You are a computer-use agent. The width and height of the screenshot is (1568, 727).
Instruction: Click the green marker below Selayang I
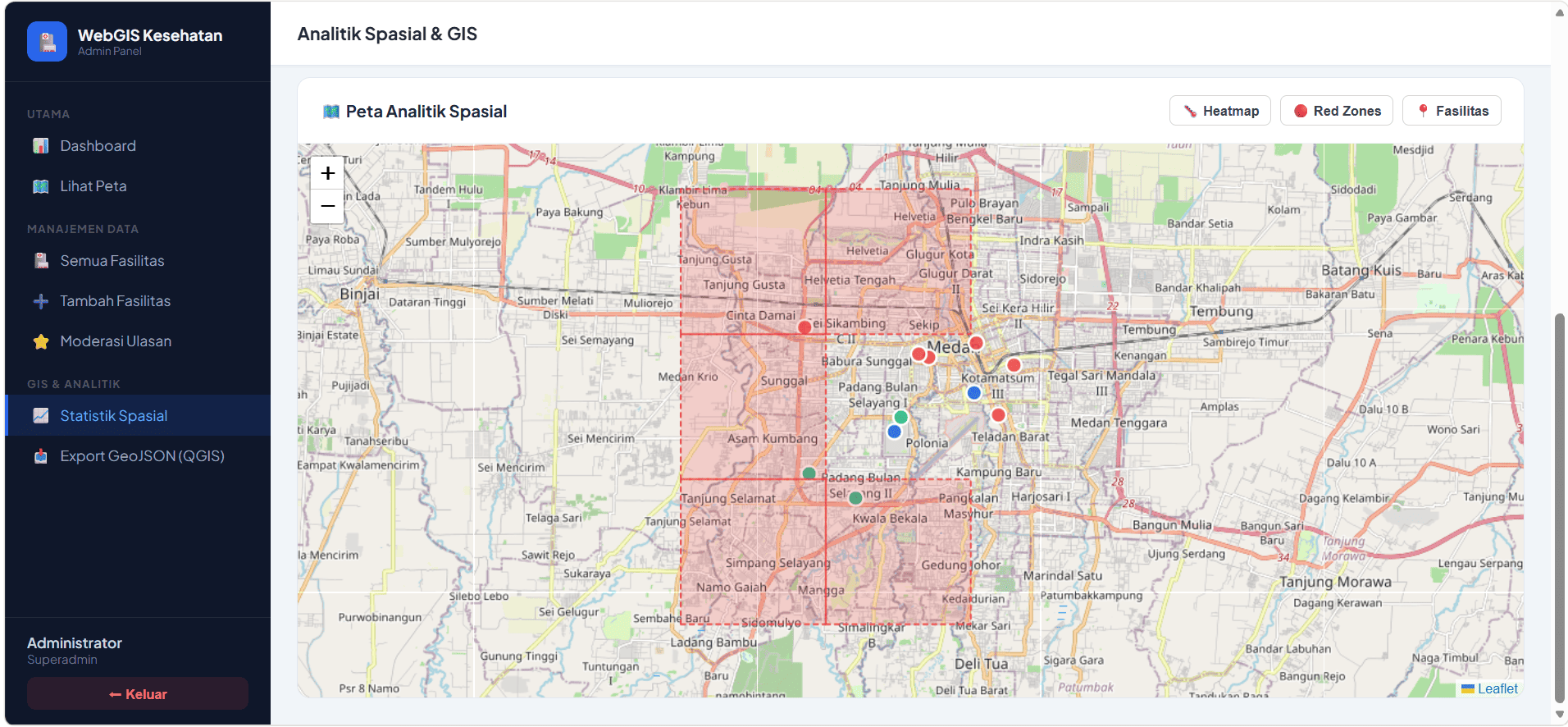coord(901,417)
